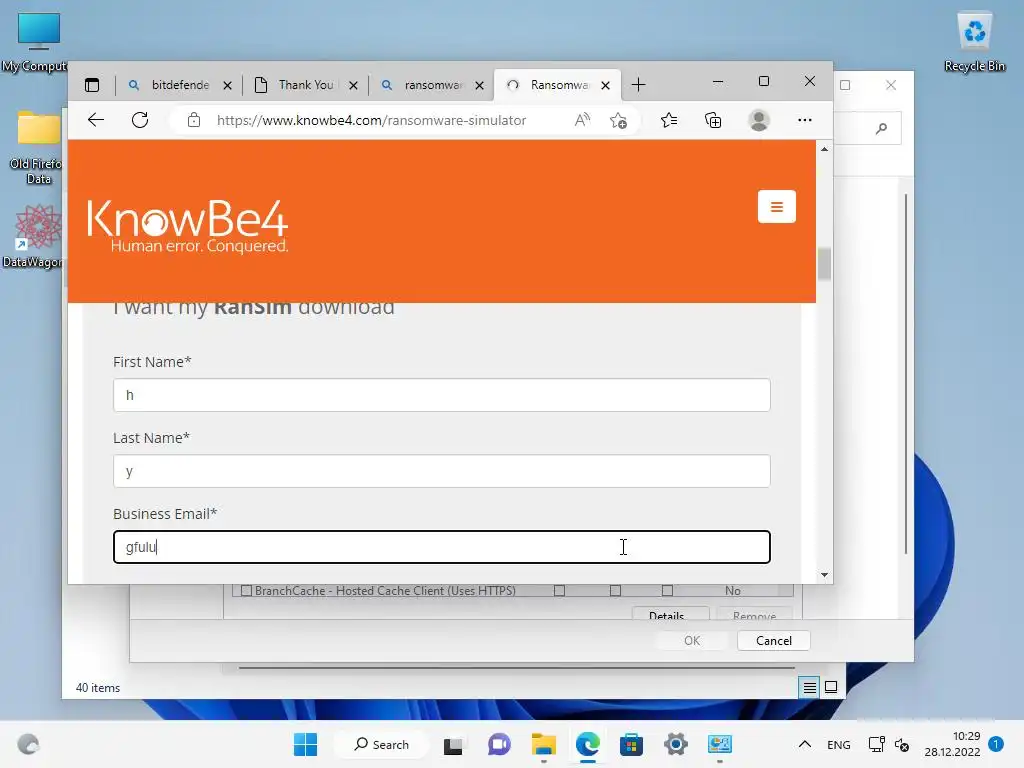Screen dimensions: 1024x768
Task: Open the Windows Start menu
Action: pyautogui.click(x=305, y=744)
